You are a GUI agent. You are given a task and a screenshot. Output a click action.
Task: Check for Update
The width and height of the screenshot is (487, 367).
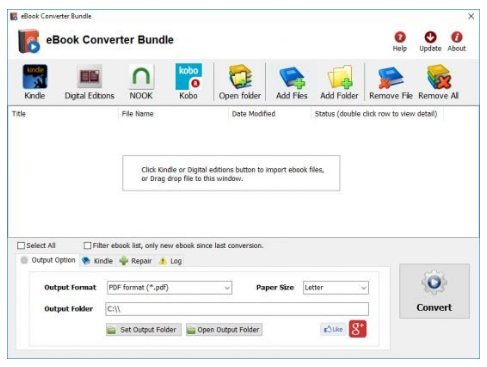point(430,42)
